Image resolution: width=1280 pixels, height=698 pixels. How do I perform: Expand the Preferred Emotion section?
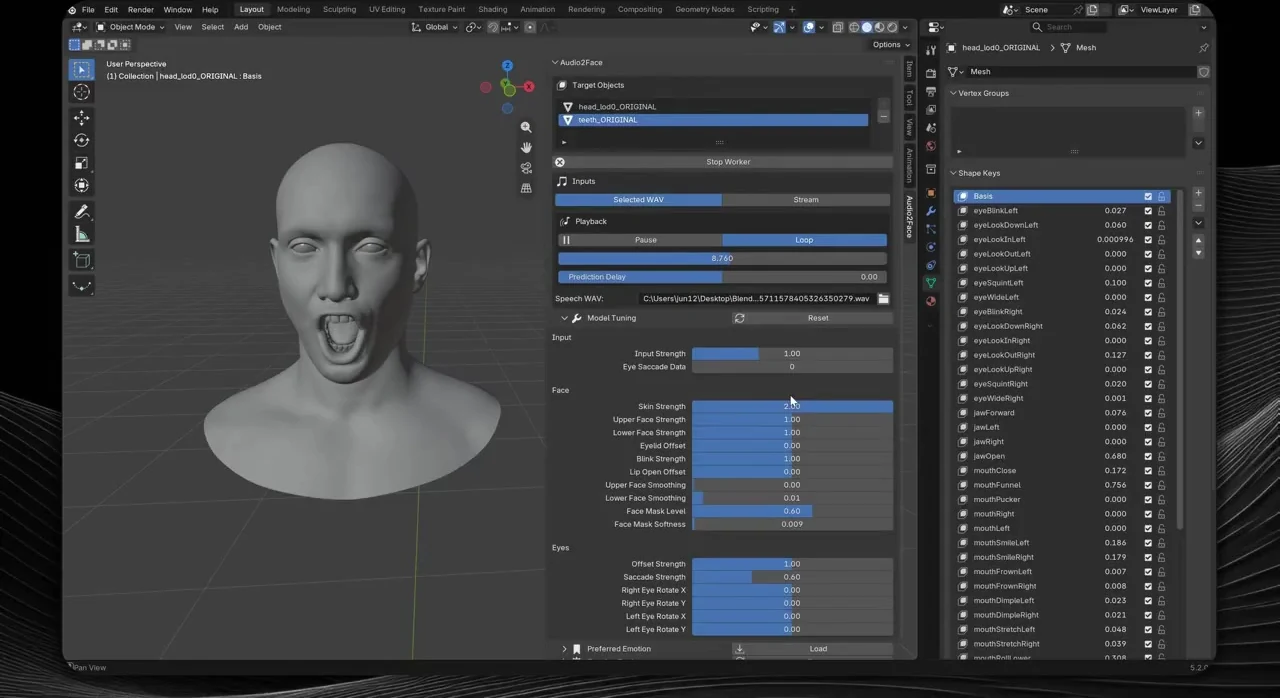click(x=564, y=649)
